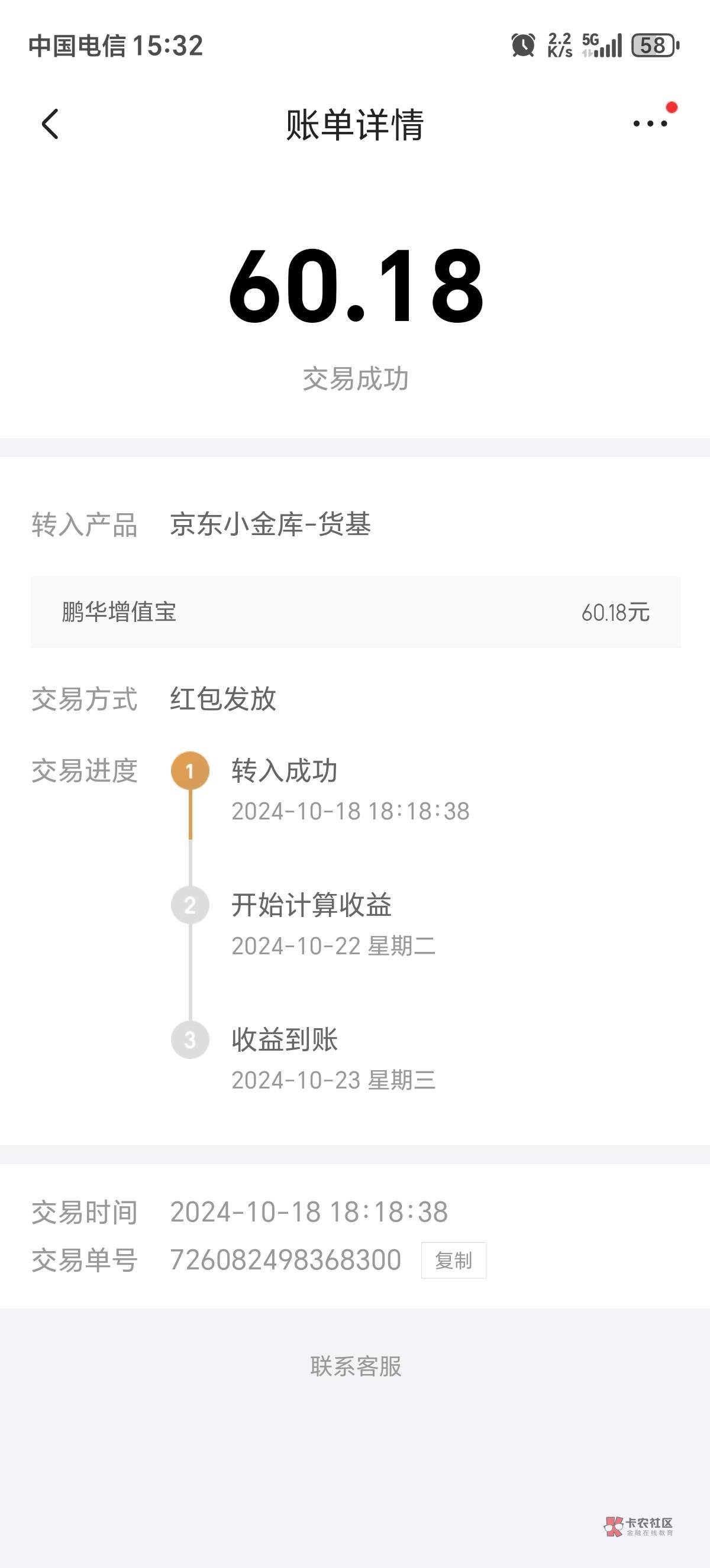This screenshot has width=710, height=1568.
Task: Tap step 2 gray progress circle
Action: click(x=190, y=905)
